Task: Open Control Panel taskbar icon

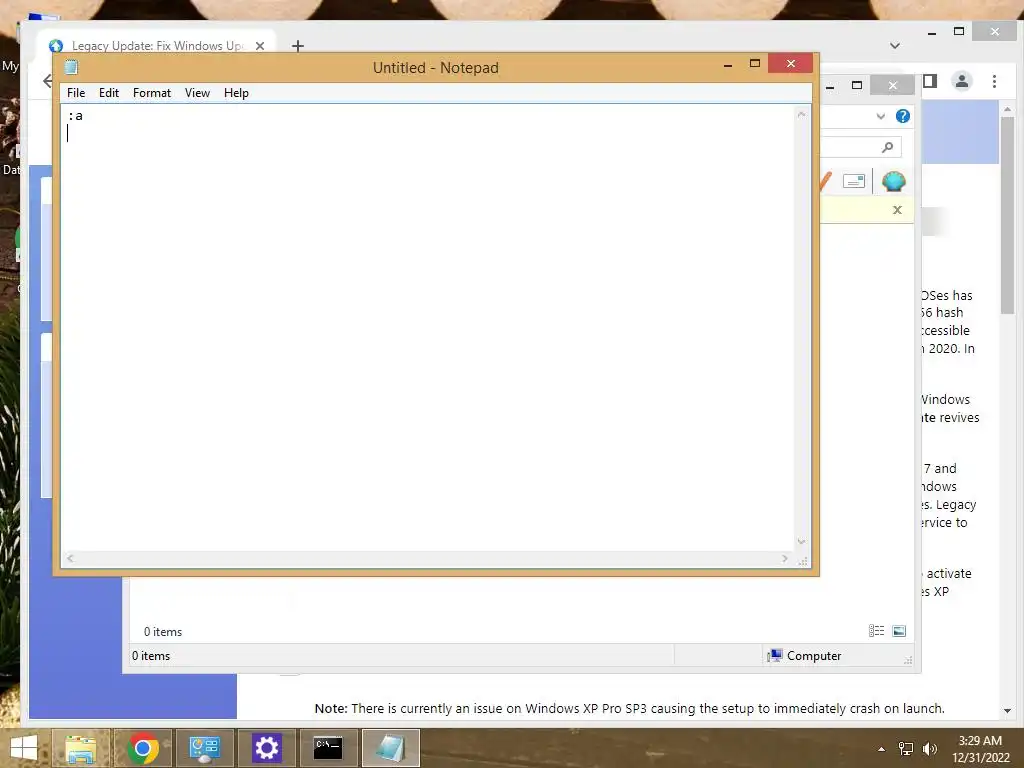Action: (x=204, y=748)
